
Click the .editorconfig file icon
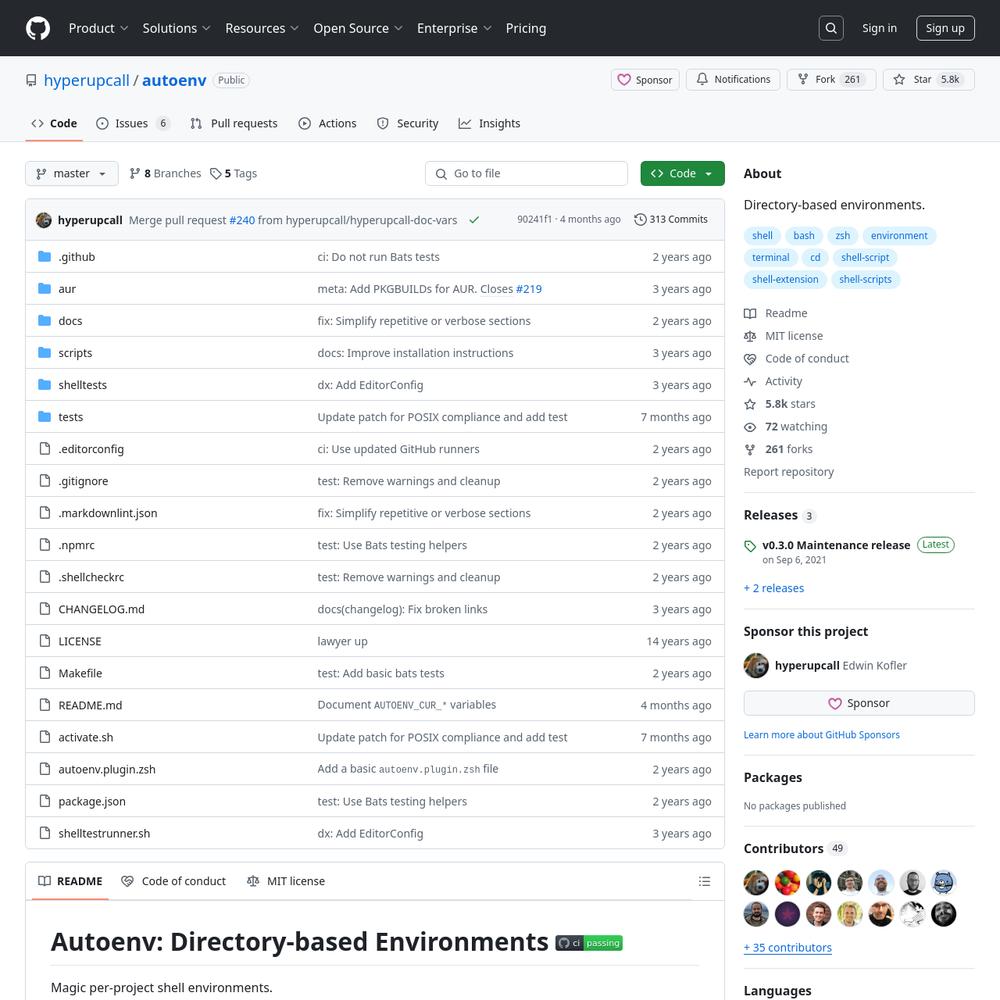[x=45, y=448]
